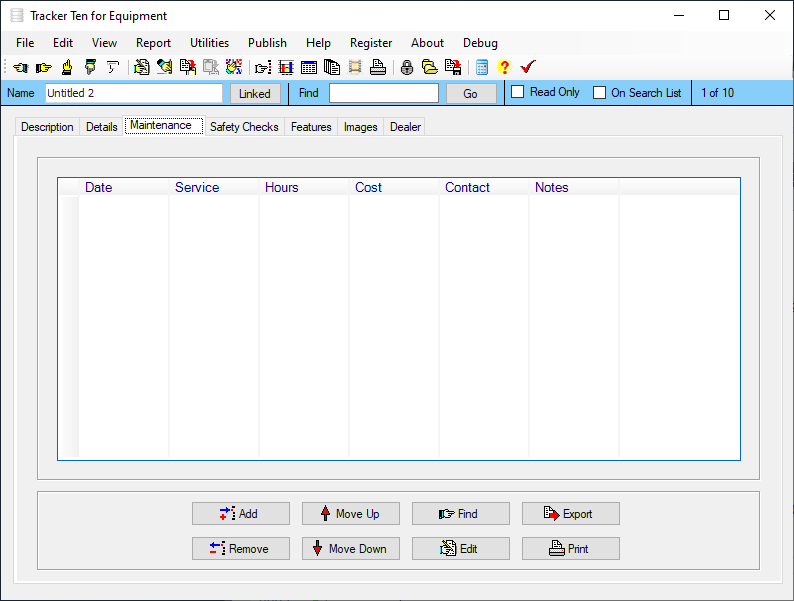This screenshot has width=794, height=601.
Task: Click the Date column header
Action: coord(124,187)
